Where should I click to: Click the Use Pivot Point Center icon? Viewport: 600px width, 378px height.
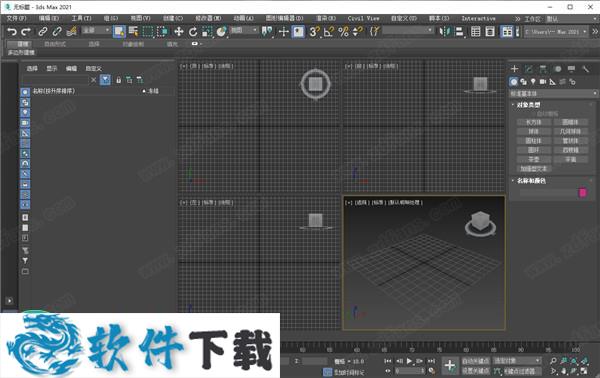267,32
